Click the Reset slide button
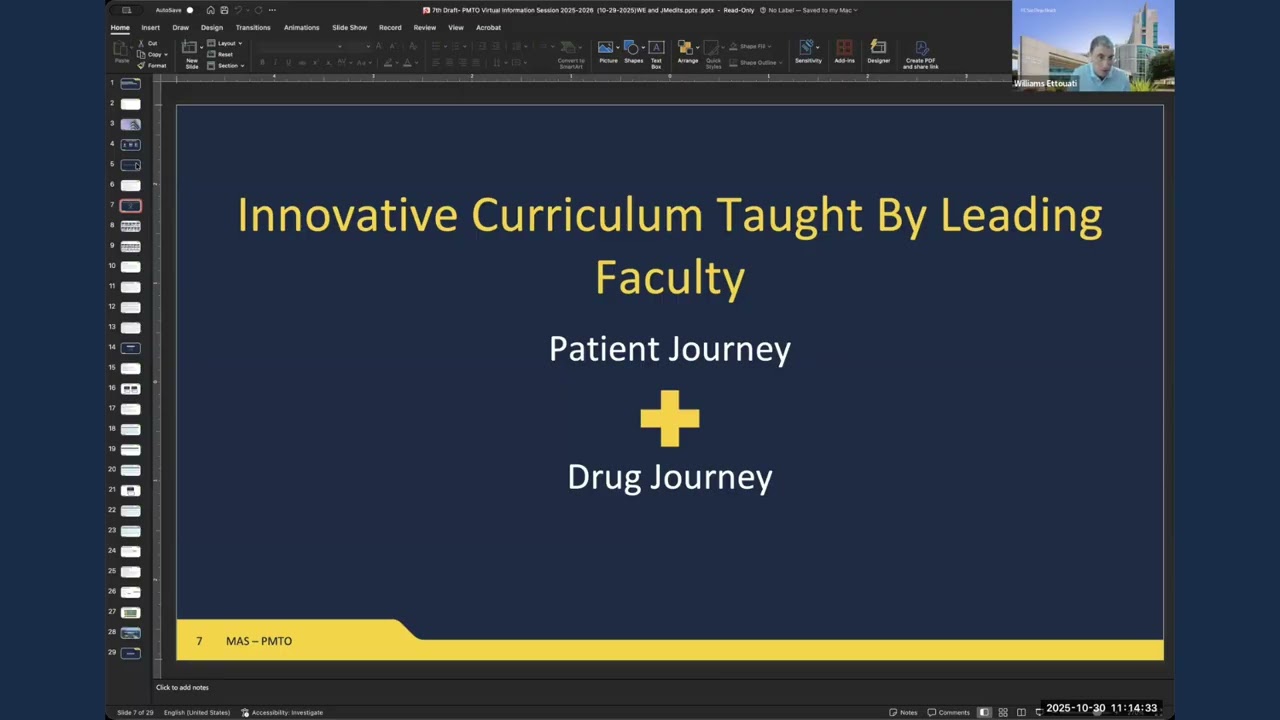Screen dimensions: 1280x720 (219, 54)
